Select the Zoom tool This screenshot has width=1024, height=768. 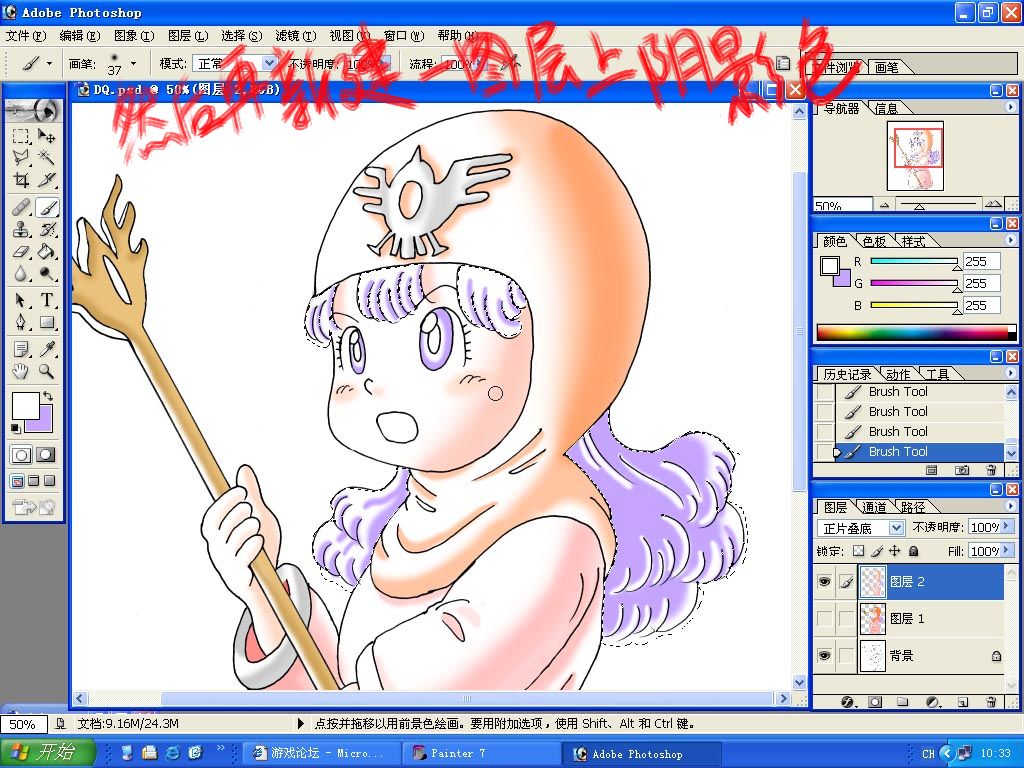click(x=46, y=372)
